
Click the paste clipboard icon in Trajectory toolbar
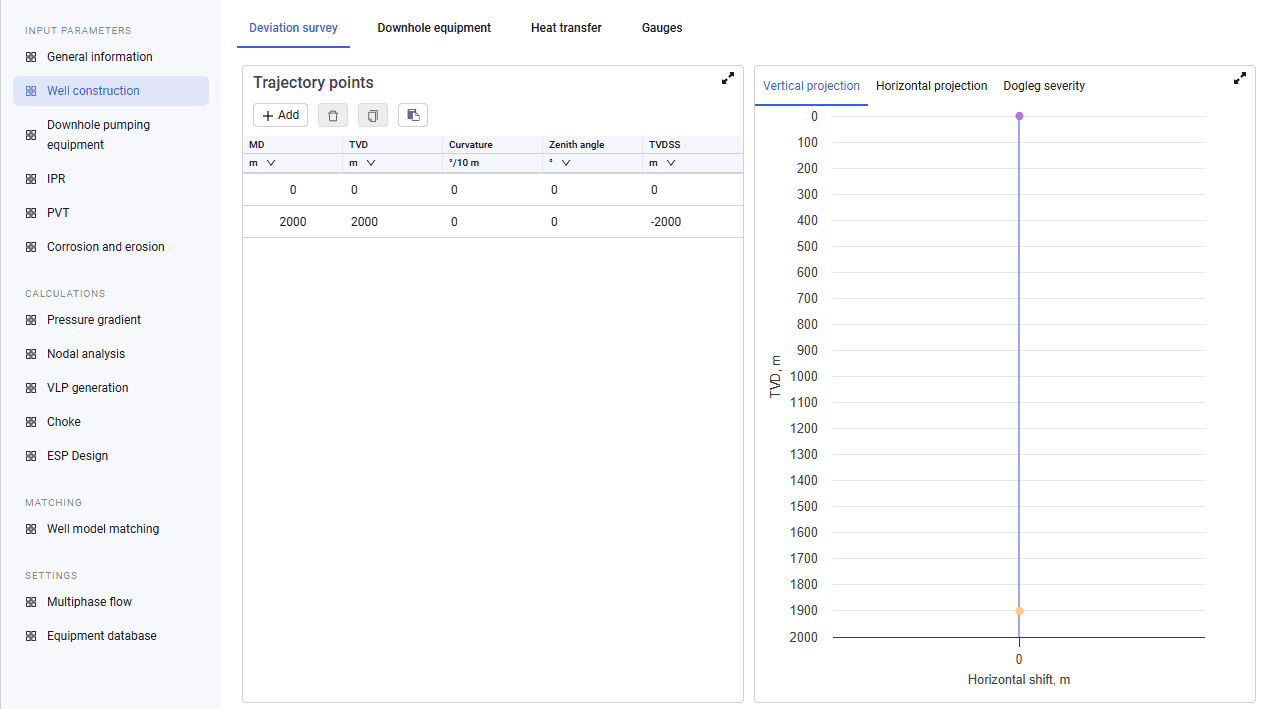click(413, 115)
